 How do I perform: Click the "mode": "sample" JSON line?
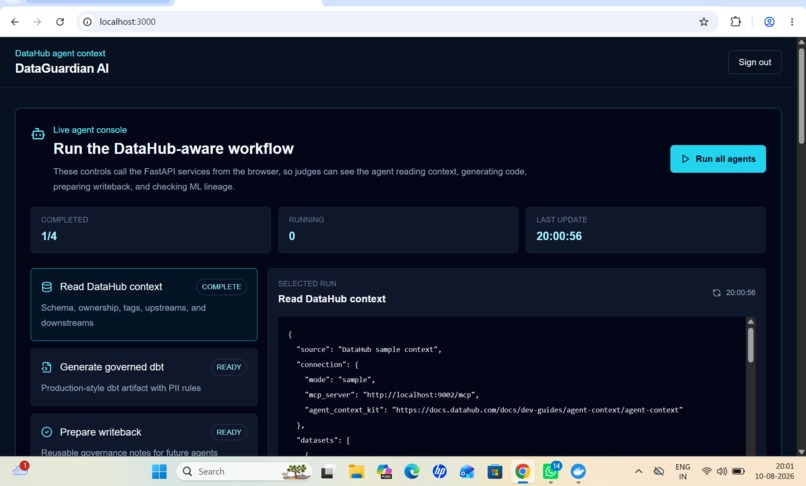click(x=340, y=380)
